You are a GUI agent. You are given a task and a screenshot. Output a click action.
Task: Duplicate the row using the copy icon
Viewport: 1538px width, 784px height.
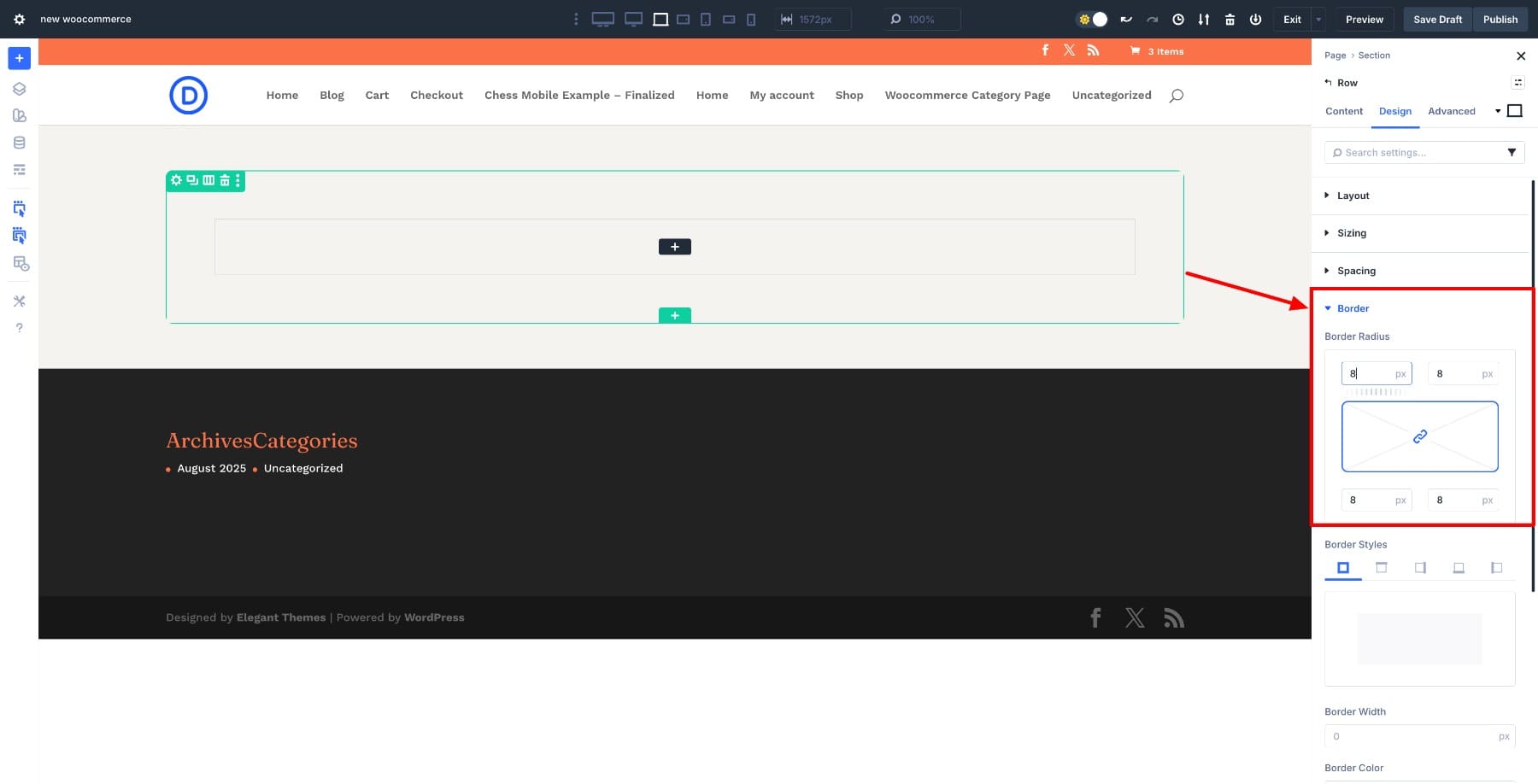pyautogui.click(x=191, y=180)
